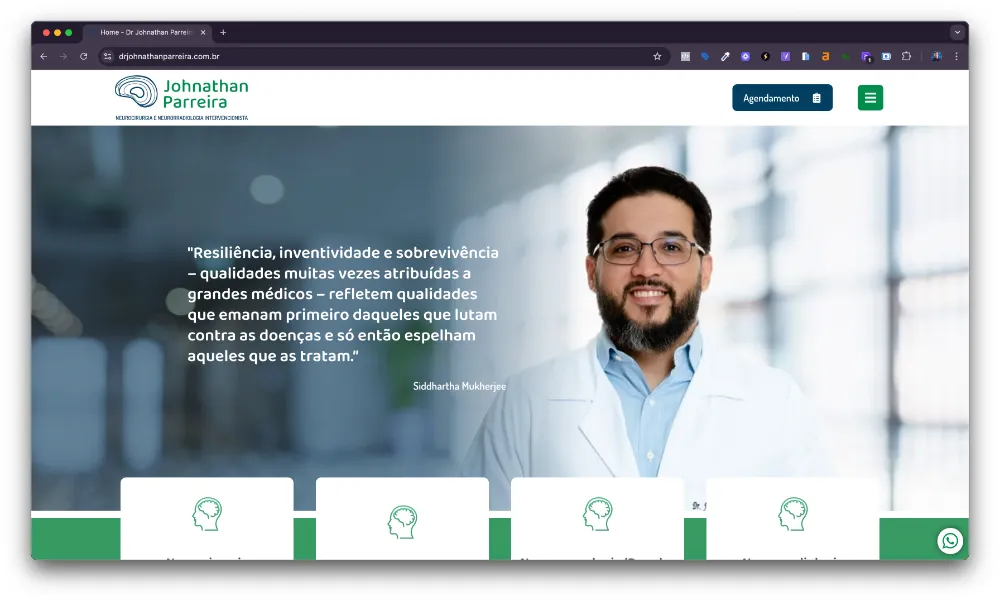Screen dimensions: 1000x601
Task: Click the Agendamento button
Action: [x=782, y=98]
